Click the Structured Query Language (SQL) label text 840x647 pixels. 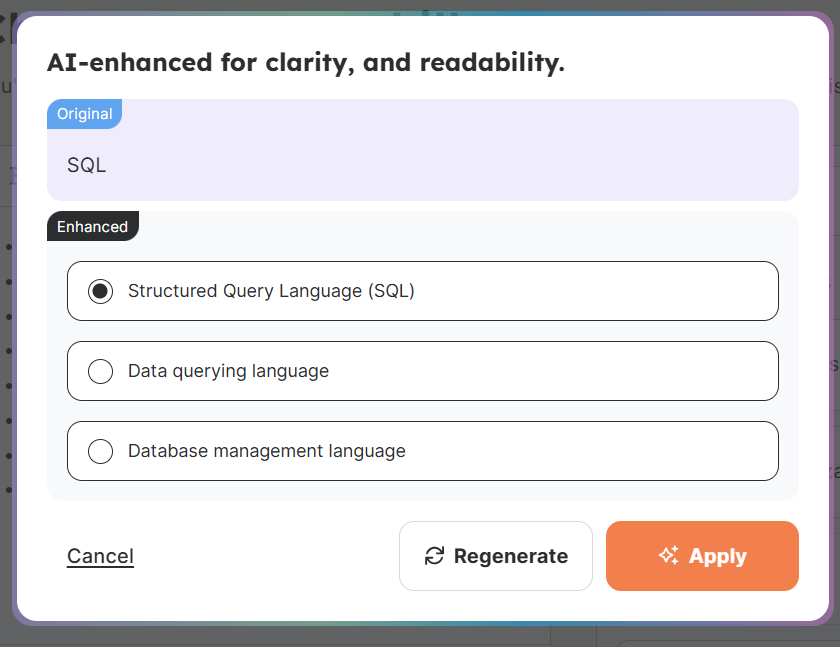pos(273,291)
